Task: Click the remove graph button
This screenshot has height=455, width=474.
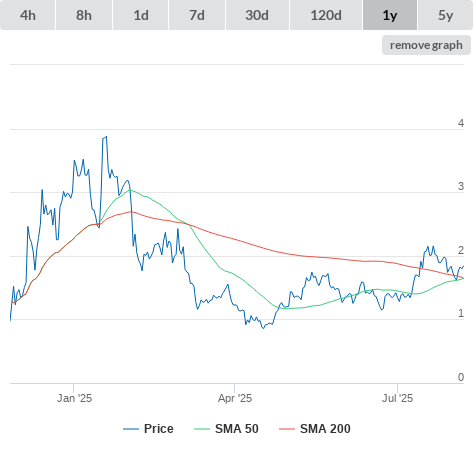Action: click(x=426, y=45)
